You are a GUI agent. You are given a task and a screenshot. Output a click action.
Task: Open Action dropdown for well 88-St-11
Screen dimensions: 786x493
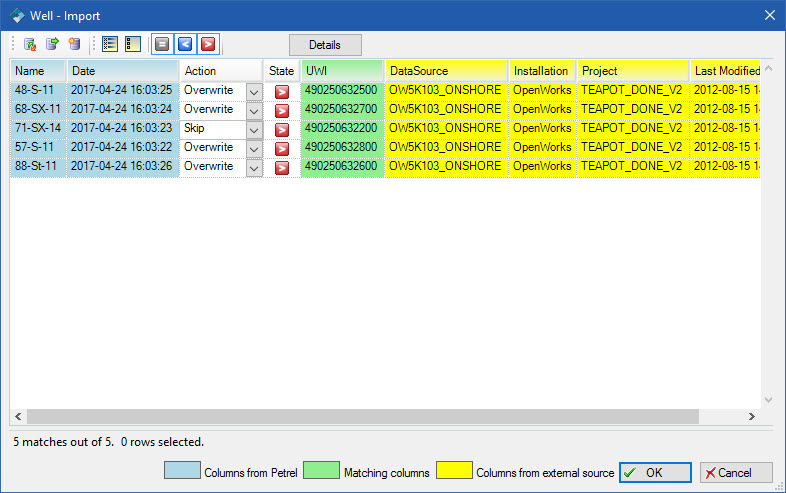254,168
